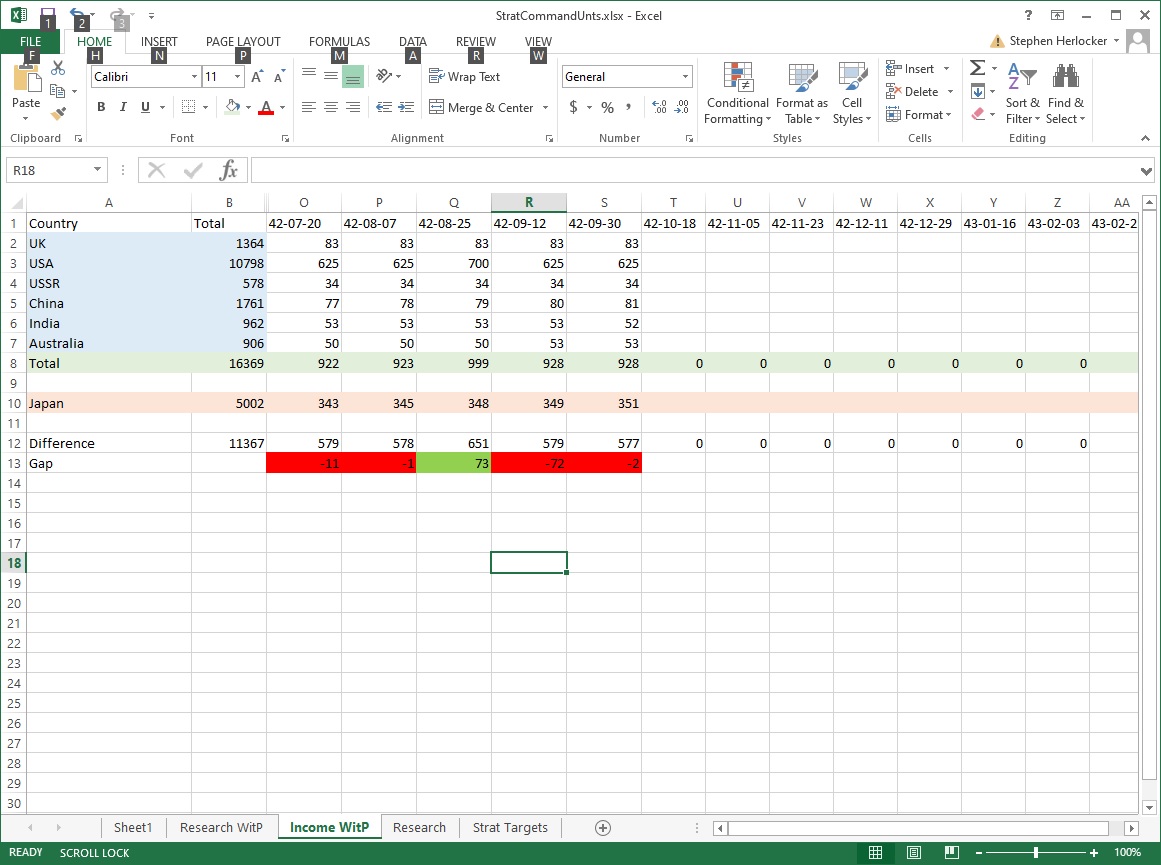The height and width of the screenshot is (865, 1161).
Task: Expand the Name Box dropdown arrow
Action: point(97,170)
